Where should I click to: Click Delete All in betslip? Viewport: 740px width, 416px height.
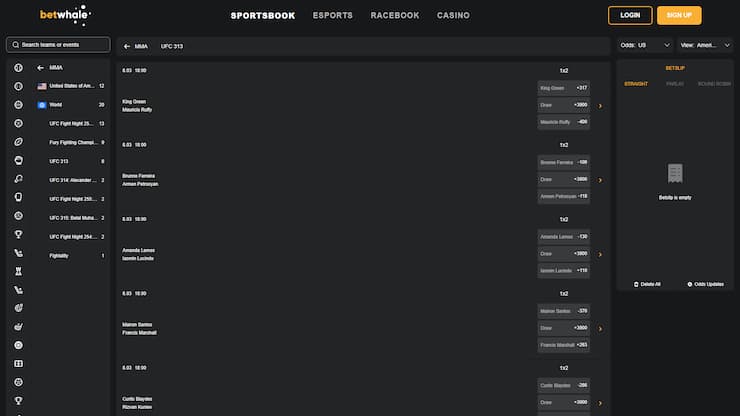(647, 284)
